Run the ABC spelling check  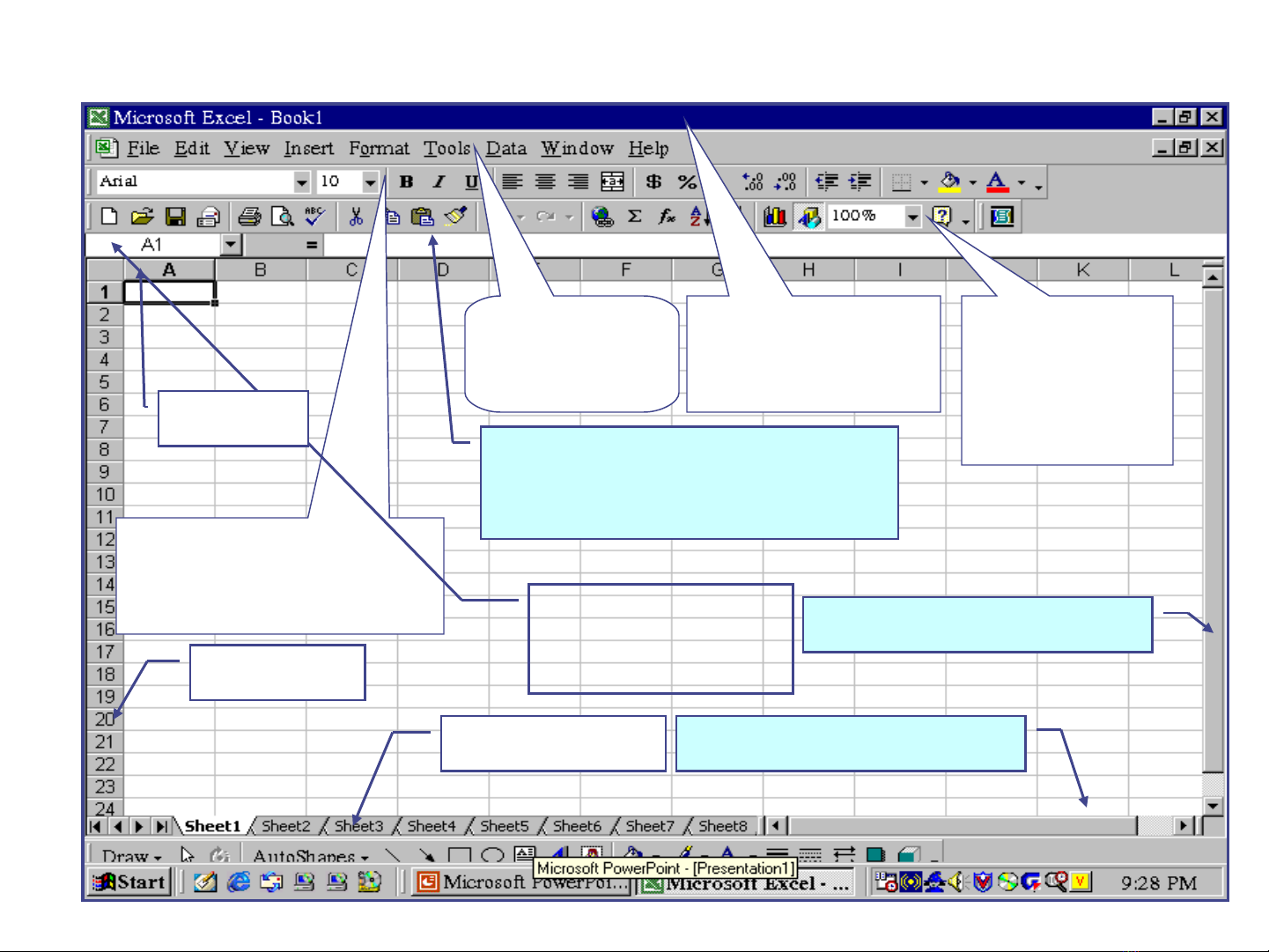tap(314, 217)
